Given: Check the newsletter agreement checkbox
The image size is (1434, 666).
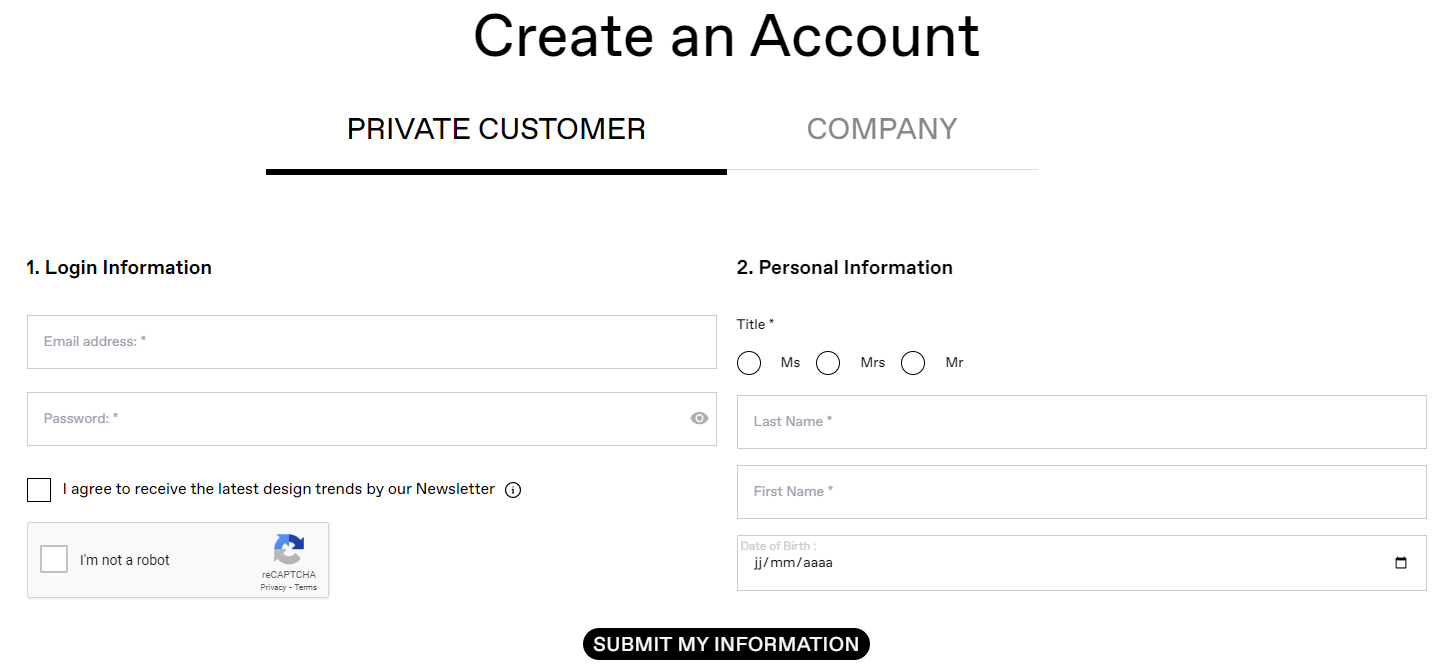Looking at the screenshot, I should tap(39, 490).
